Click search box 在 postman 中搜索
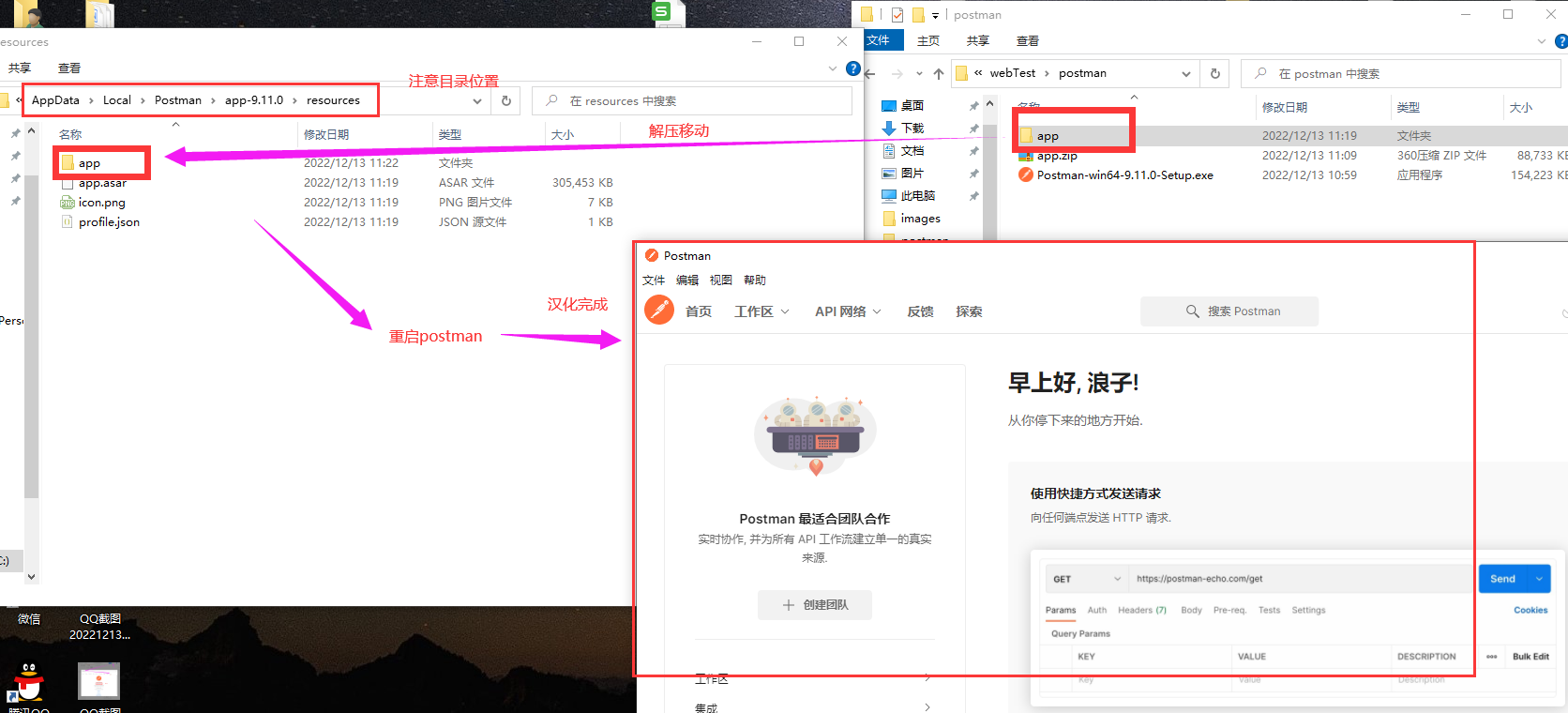1568x713 pixels. 1401,74
